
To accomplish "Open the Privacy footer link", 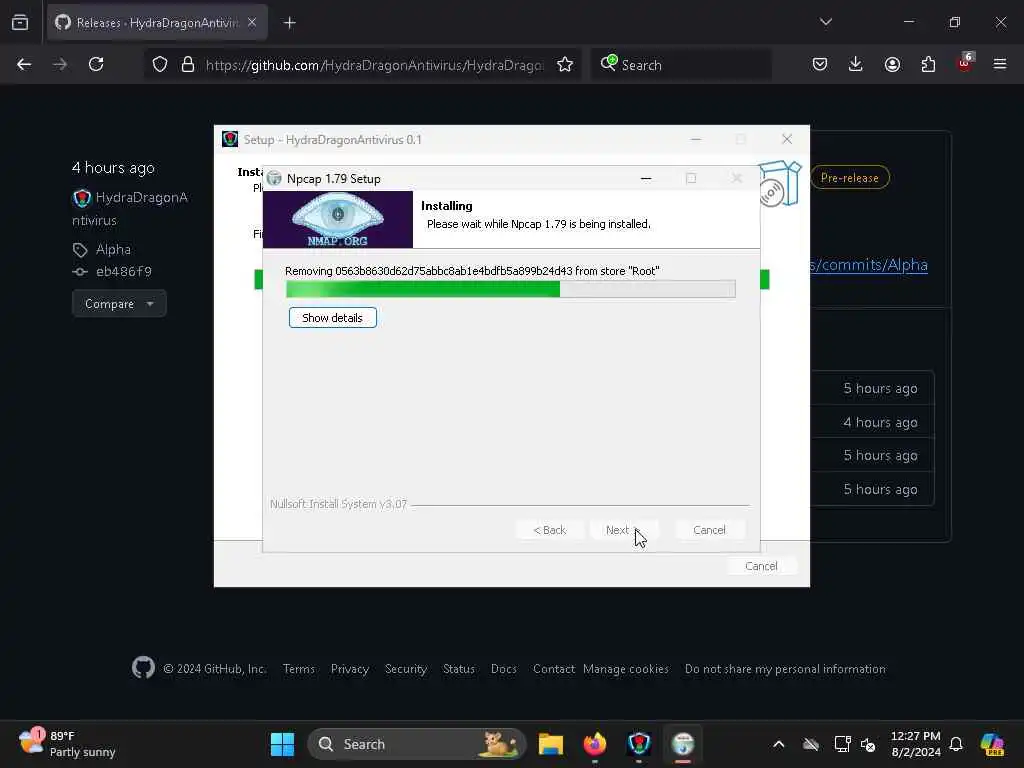I will pyautogui.click(x=349, y=669).
